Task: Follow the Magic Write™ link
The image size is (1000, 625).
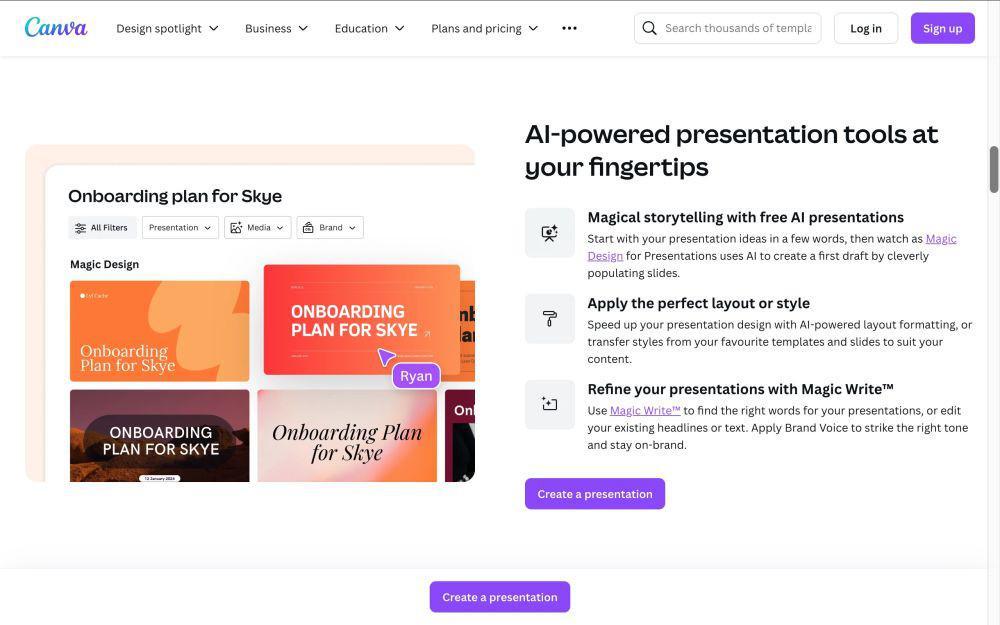Action: click(645, 411)
